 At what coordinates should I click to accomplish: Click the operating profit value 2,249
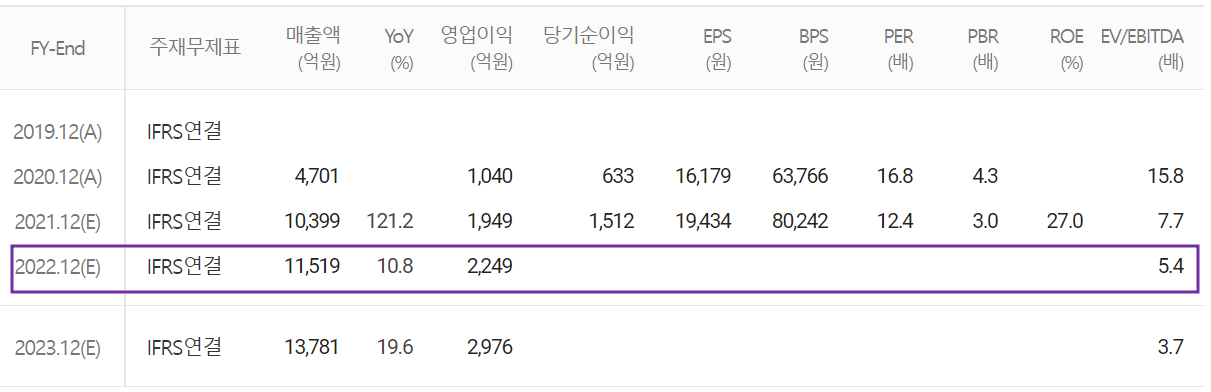click(x=489, y=266)
